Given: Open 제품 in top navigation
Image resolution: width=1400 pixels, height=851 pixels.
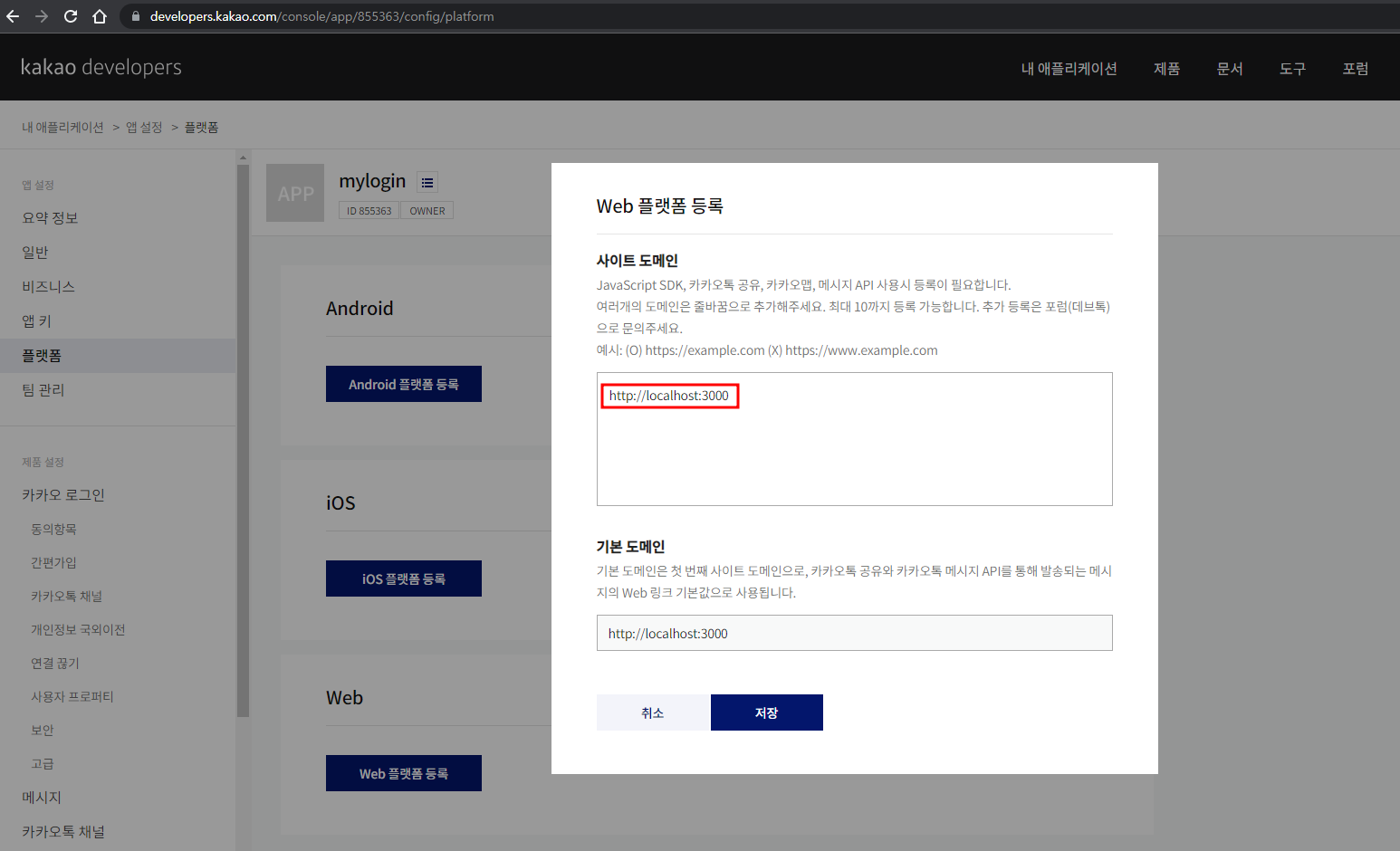Looking at the screenshot, I should [x=1166, y=69].
